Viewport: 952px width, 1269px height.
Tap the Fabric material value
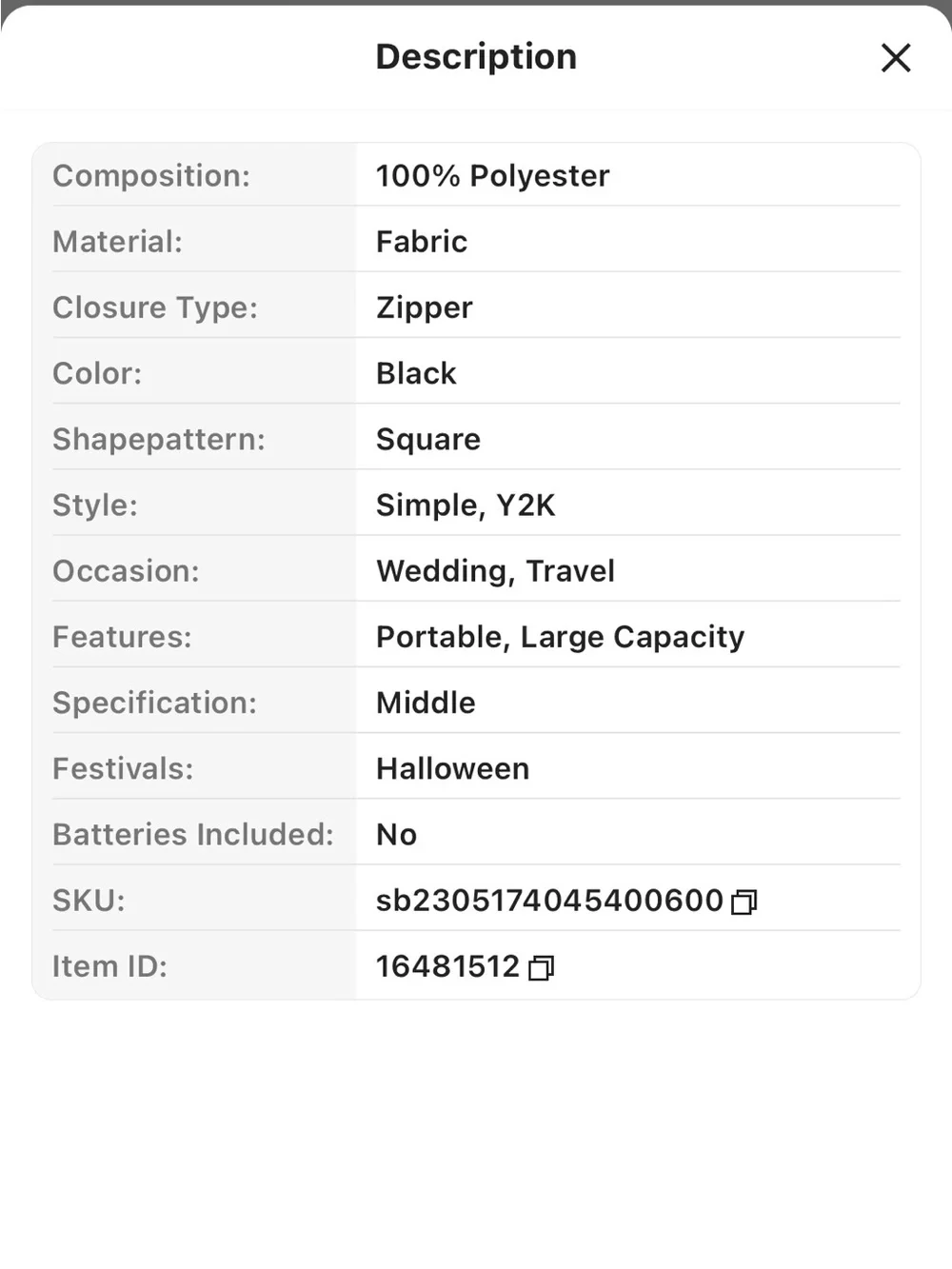click(x=422, y=242)
